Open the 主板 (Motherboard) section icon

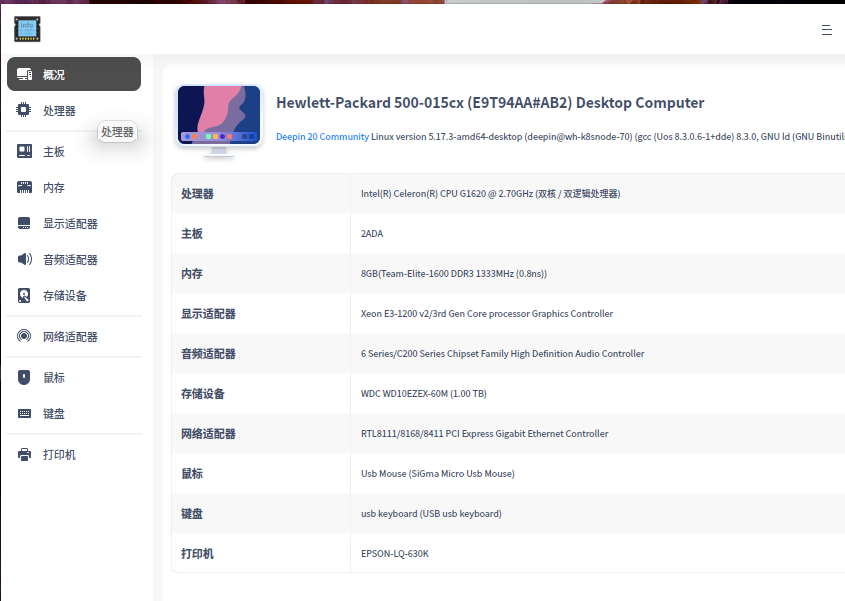23,149
